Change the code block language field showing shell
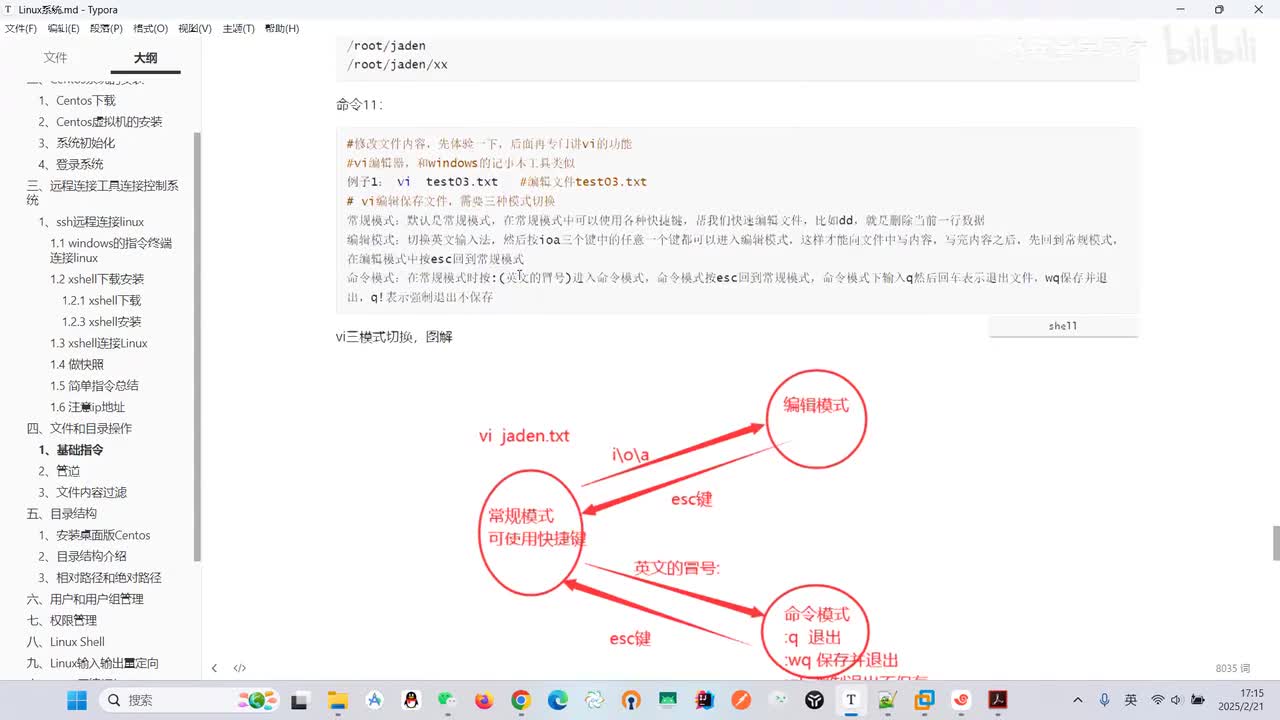Image resolution: width=1280 pixels, height=720 pixels. click(1063, 326)
